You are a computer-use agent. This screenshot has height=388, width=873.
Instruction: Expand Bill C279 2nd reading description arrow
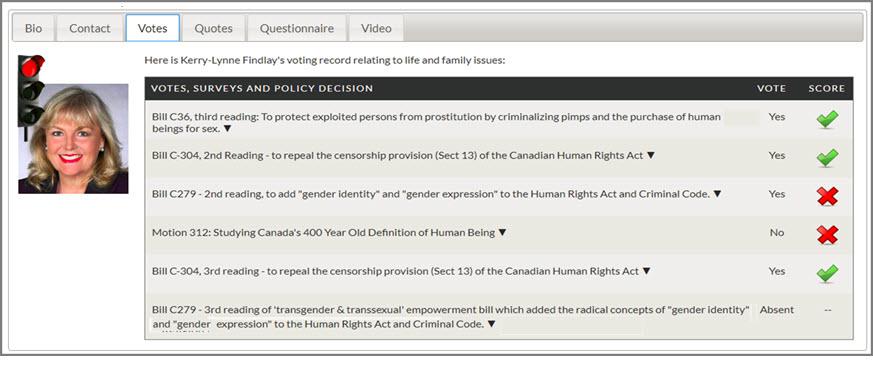click(717, 194)
